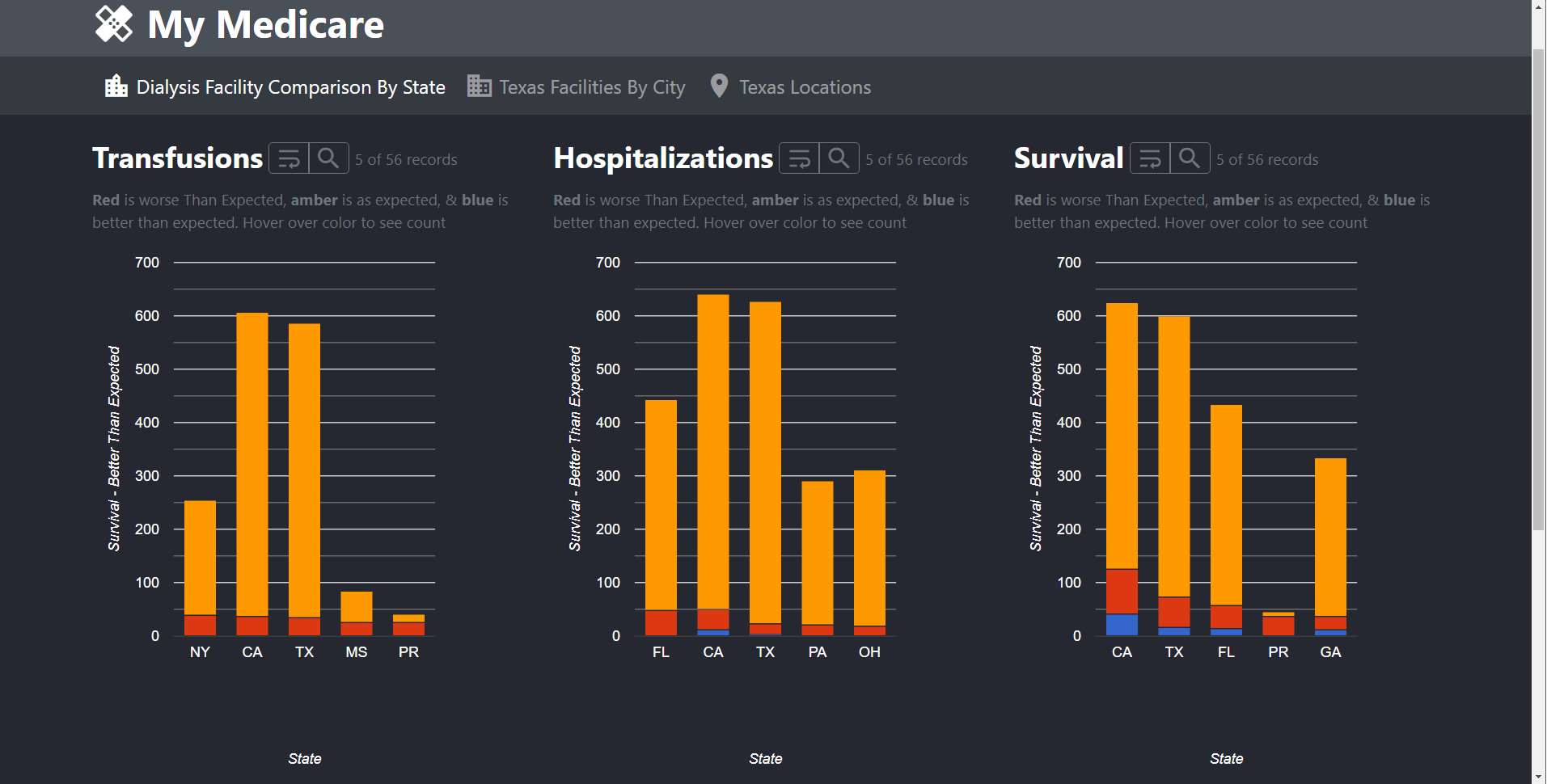Toggle sort icon next to Transfusions
Image resolution: width=1547 pixels, height=784 pixels.
pos(289,158)
